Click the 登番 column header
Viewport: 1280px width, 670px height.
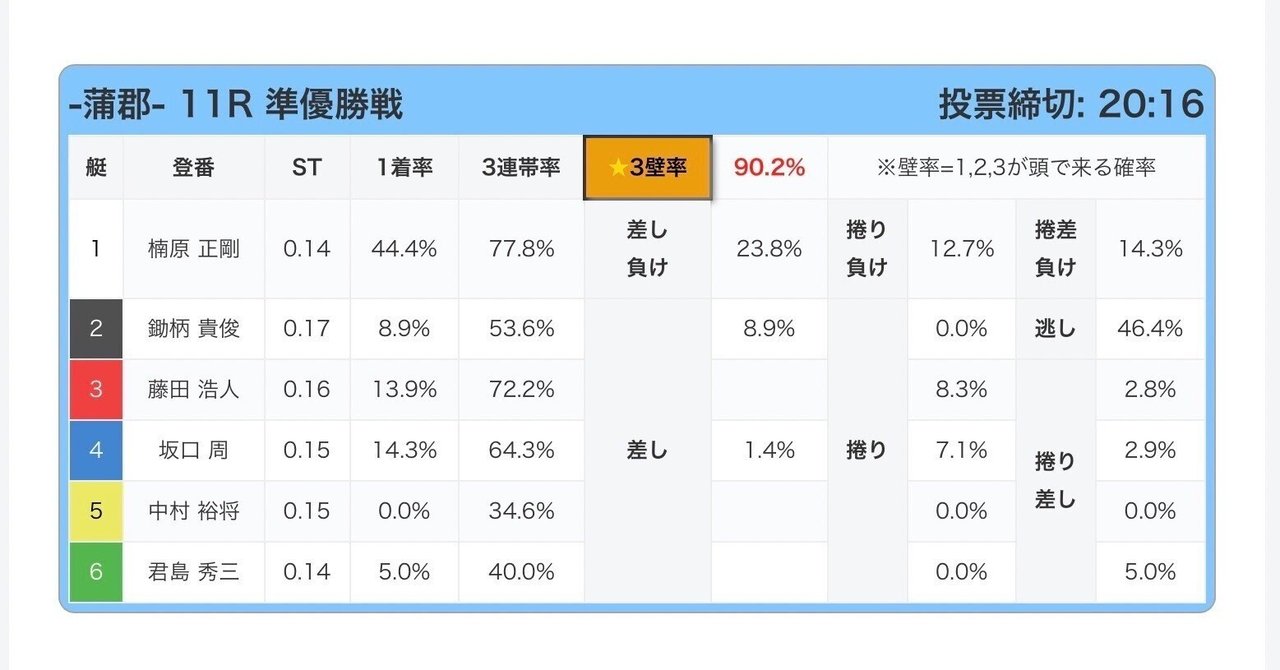194,168
